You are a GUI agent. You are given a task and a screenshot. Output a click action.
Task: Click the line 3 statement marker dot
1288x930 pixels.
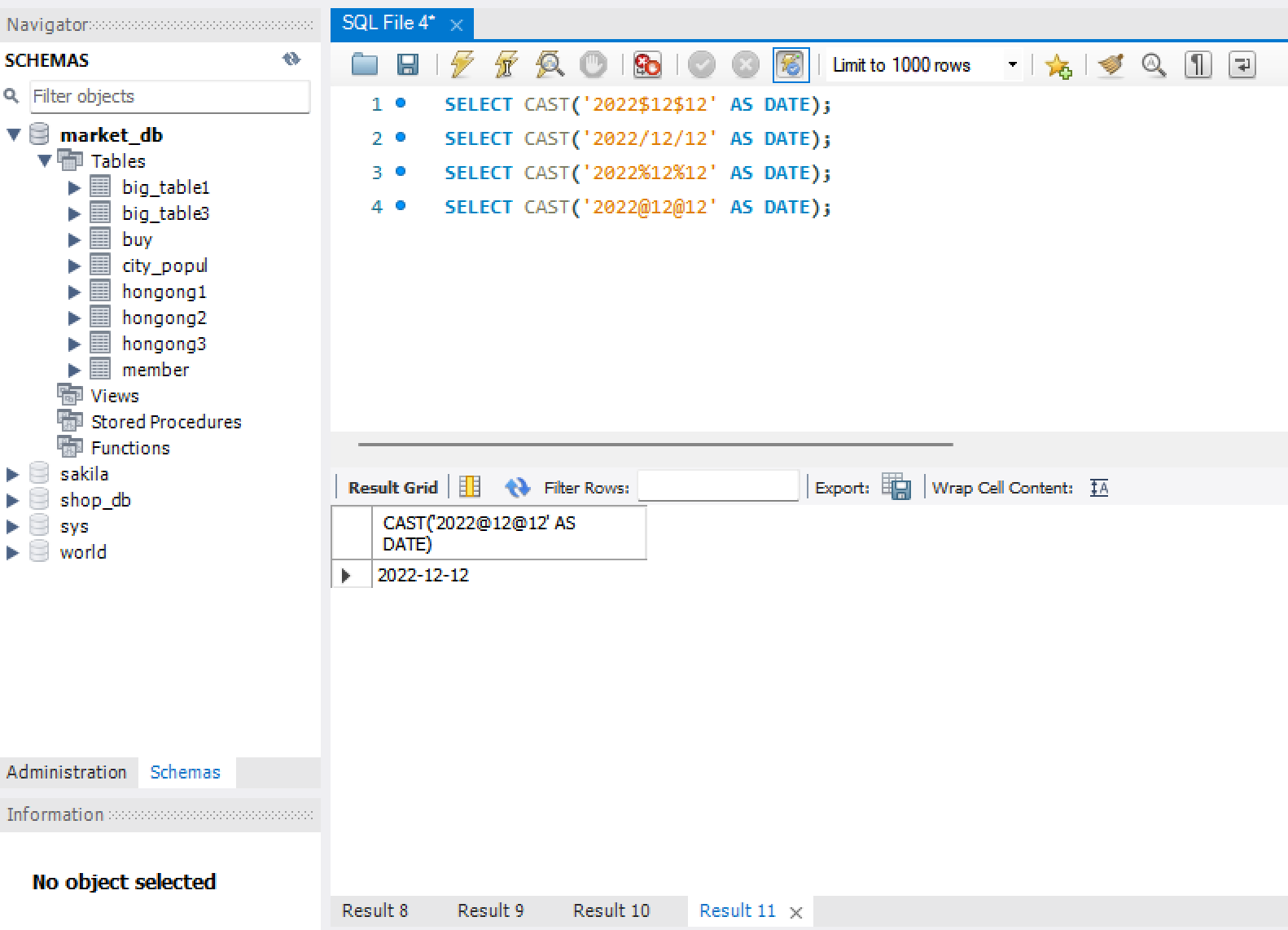[401, 171]
